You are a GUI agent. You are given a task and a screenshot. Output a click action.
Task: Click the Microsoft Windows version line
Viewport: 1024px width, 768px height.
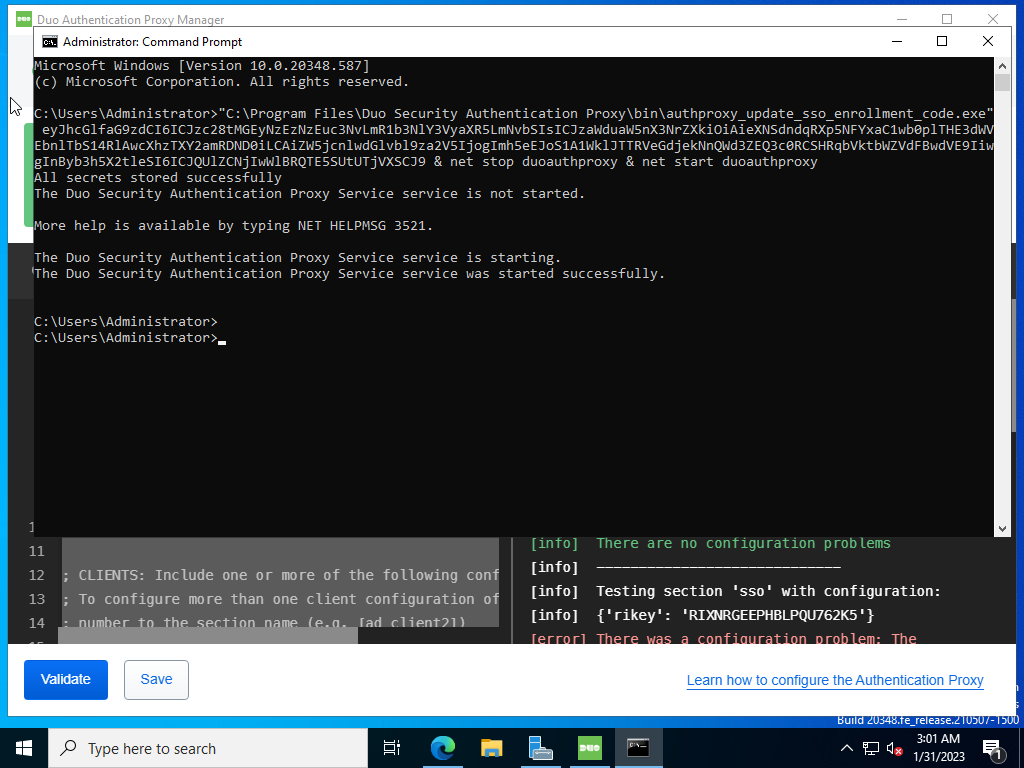click(x=202, y=65)
